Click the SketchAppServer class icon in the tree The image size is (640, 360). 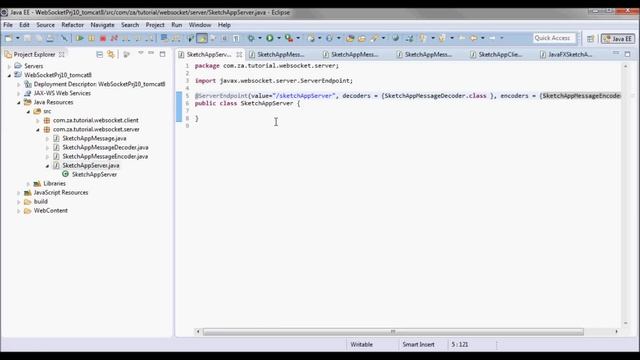65,174
